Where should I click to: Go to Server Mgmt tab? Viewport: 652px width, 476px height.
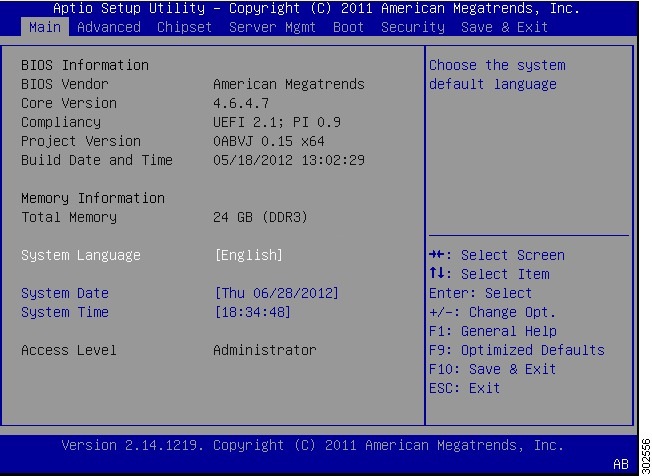pos(273,27)
